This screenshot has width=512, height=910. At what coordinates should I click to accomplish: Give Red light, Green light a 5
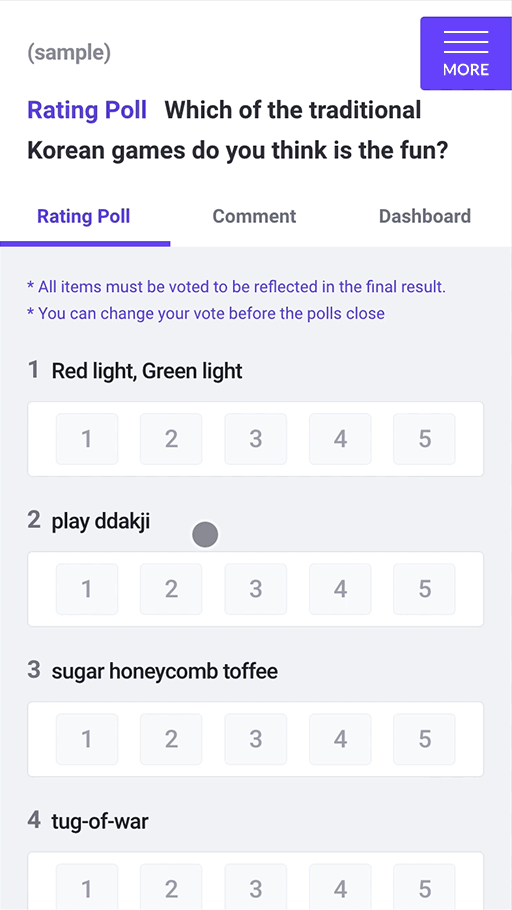pyautogui.click(x=424, y=439)
